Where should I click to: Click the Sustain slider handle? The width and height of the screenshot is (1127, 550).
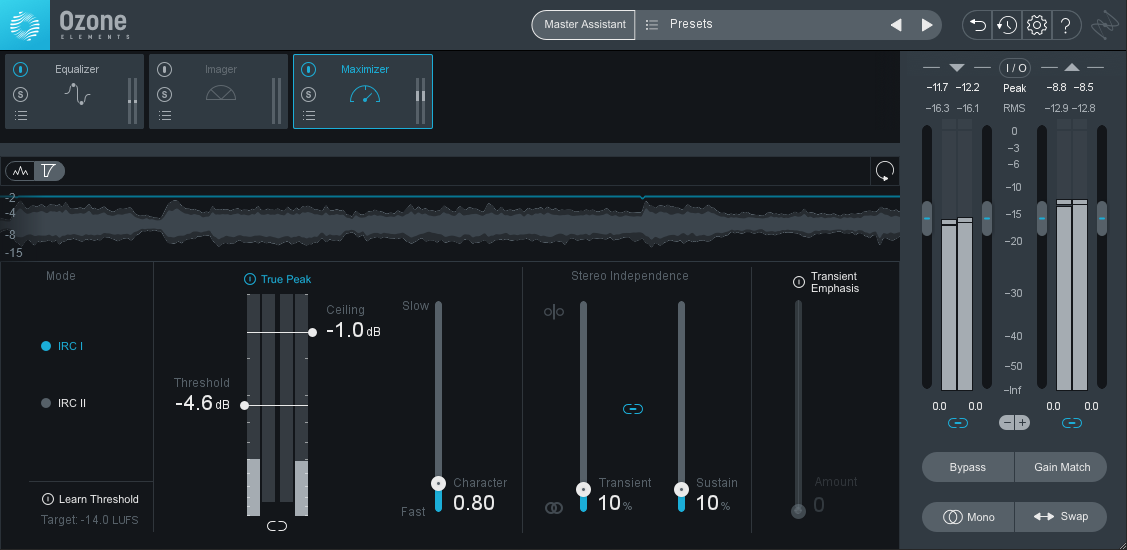tap(681, 490)
